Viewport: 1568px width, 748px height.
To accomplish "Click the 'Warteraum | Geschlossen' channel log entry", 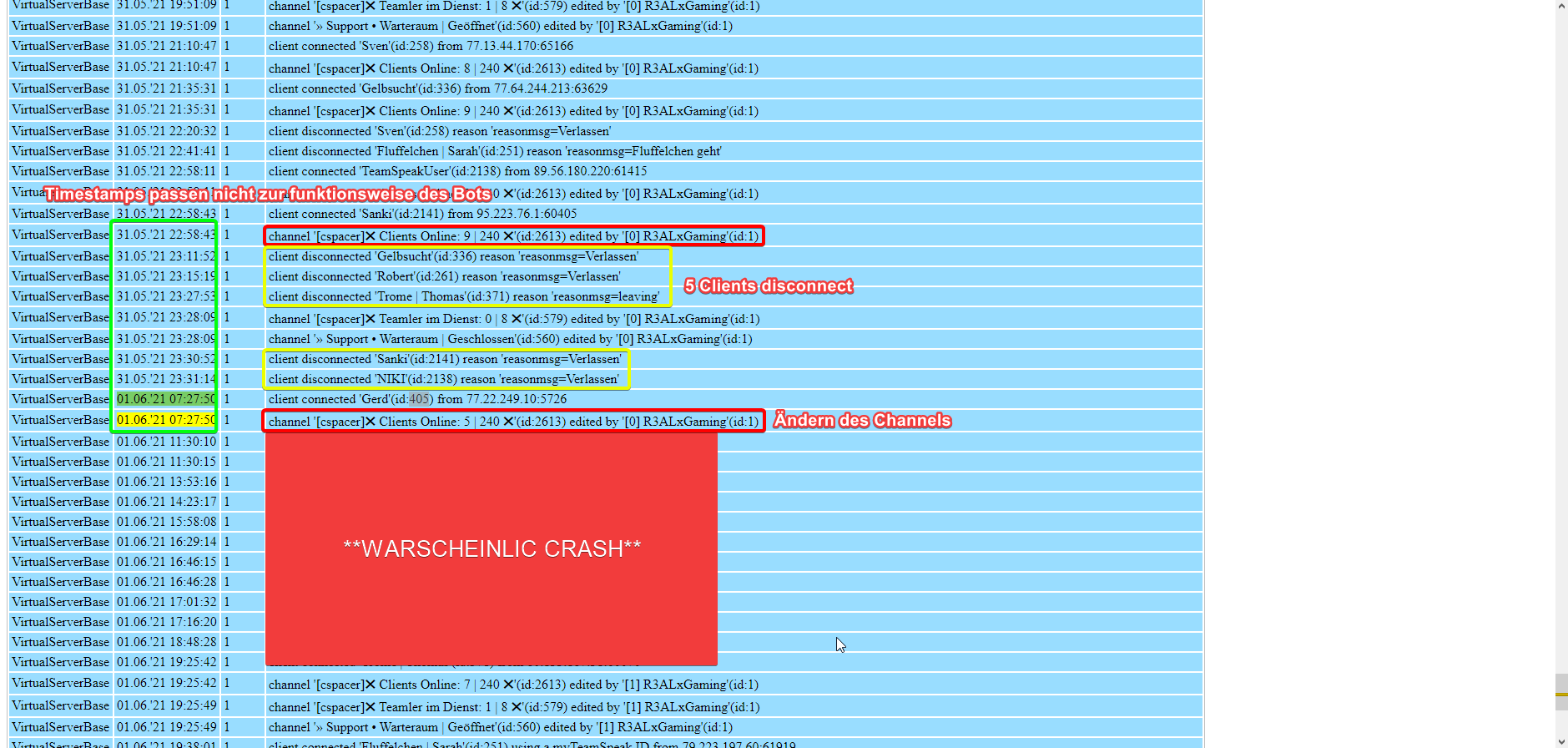I will (x=510, y=339).
